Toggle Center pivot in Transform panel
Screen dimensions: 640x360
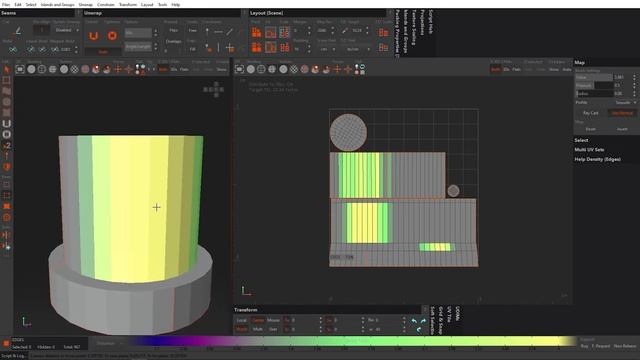258,320
